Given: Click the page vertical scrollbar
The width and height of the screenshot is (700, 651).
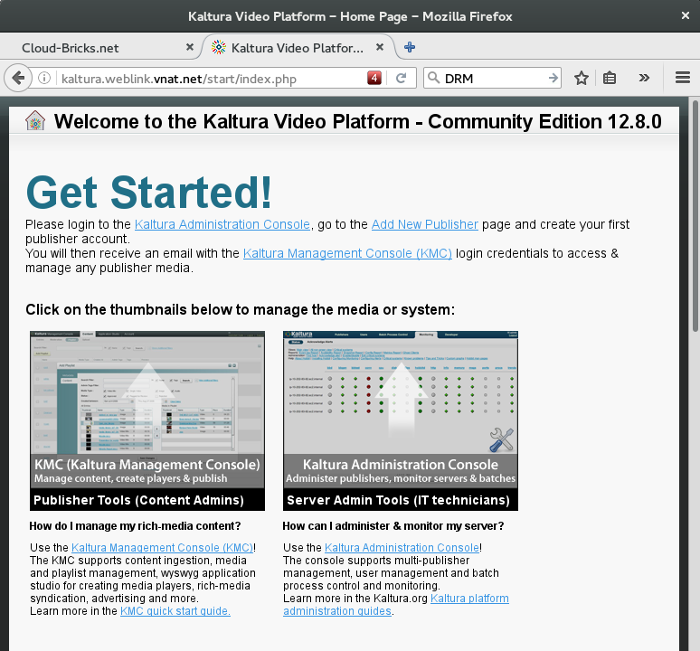Looking at the screenshot, I should pos(695,216).
